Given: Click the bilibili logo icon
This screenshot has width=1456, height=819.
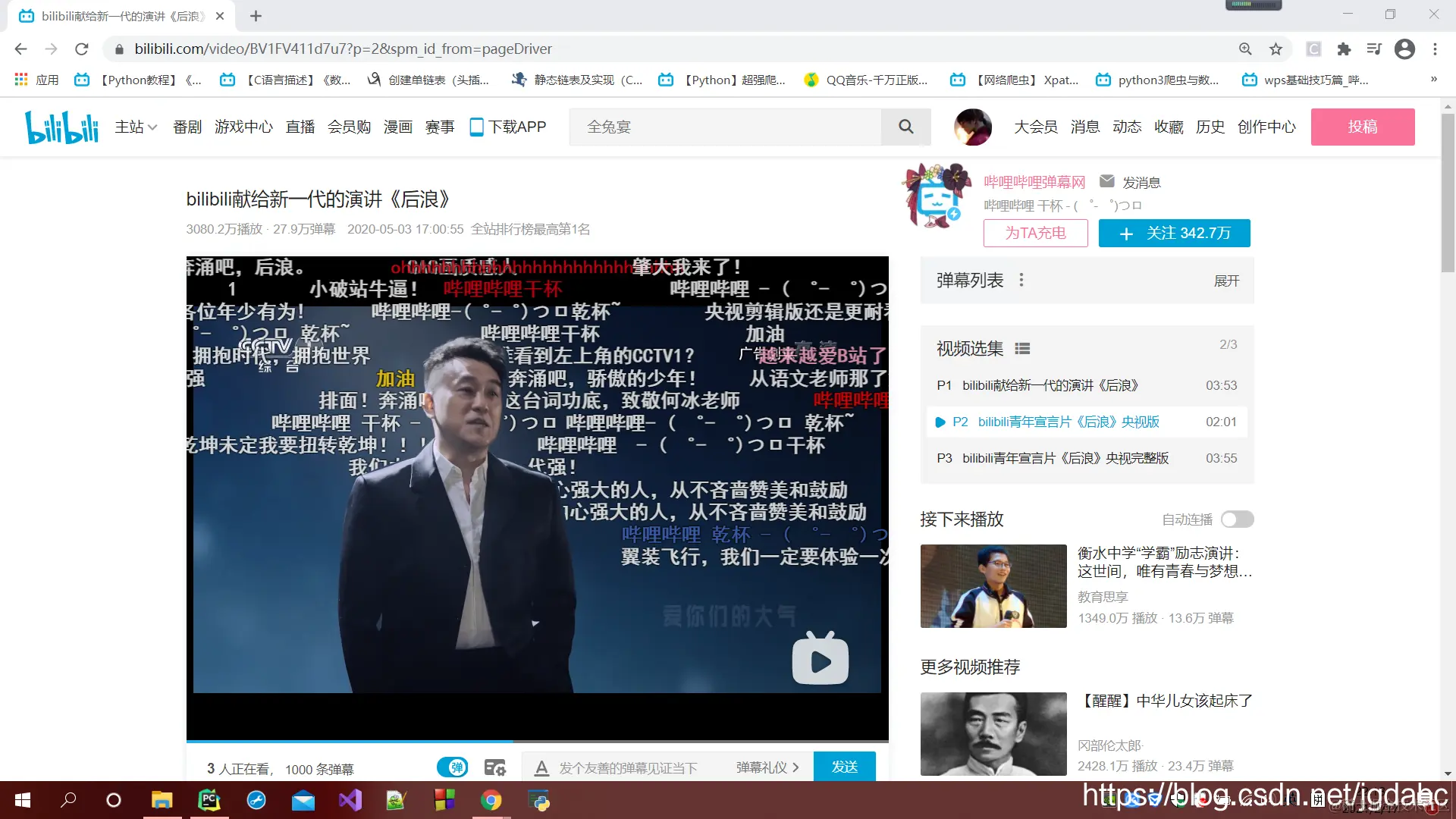Looking at the screenshot, I should [x=61, y=127].
